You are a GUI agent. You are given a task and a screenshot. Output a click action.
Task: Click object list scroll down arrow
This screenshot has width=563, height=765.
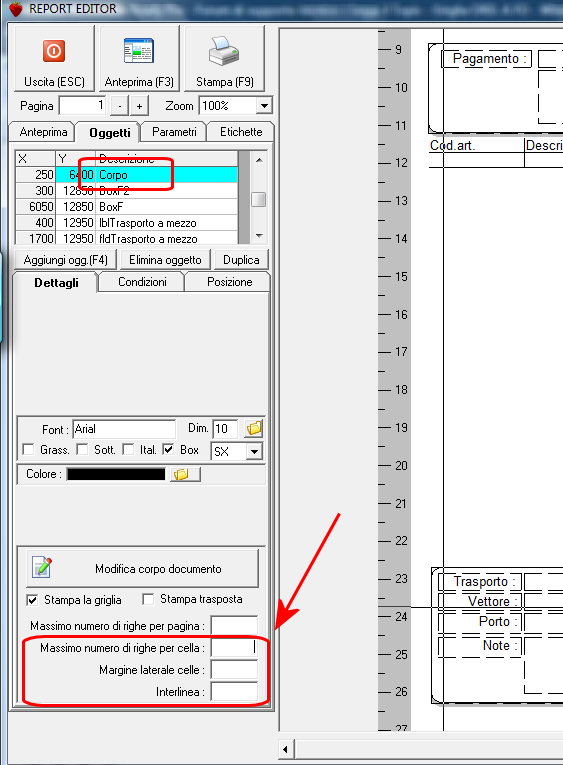[259, 236]
